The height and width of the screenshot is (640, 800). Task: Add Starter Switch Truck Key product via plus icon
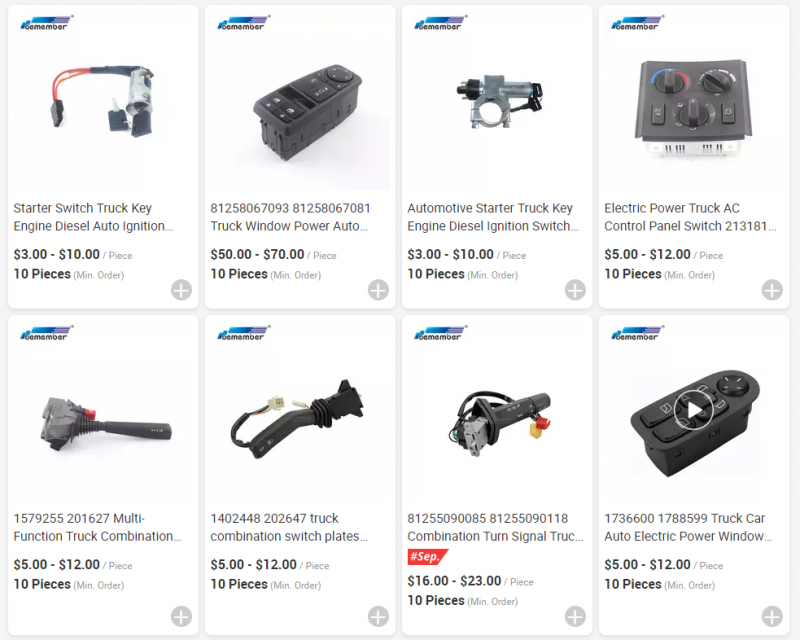point(181,290)
